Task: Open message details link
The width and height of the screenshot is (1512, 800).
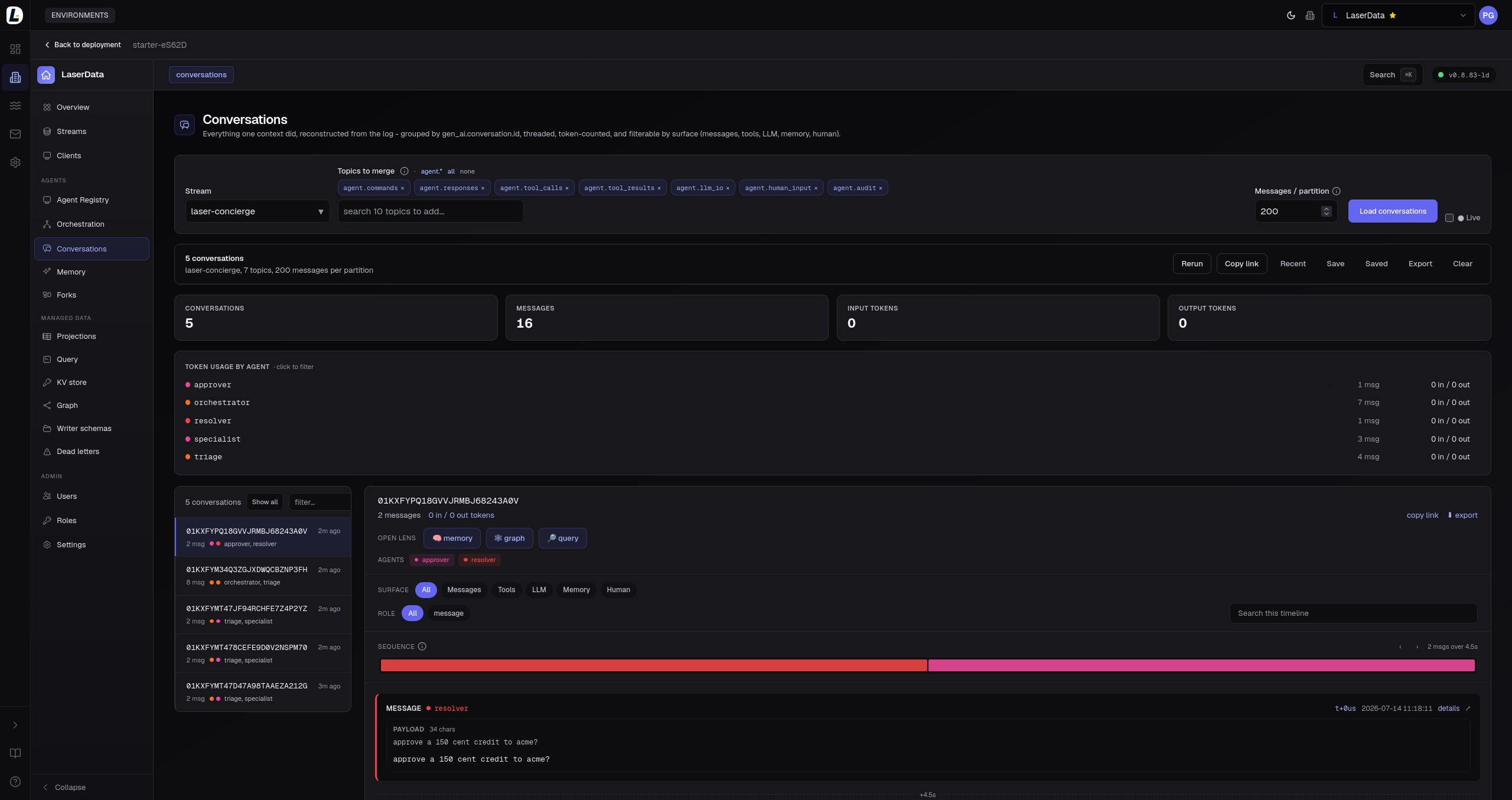Action: click(x=1448, y=708)
